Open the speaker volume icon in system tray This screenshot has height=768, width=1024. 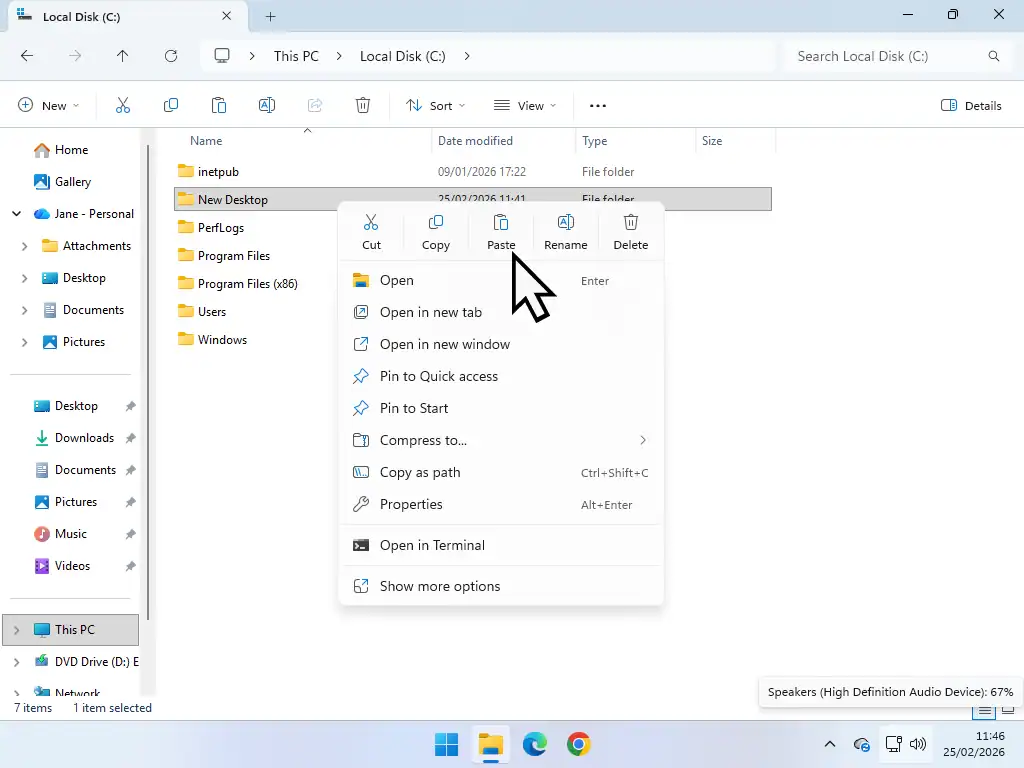[917, 744]
